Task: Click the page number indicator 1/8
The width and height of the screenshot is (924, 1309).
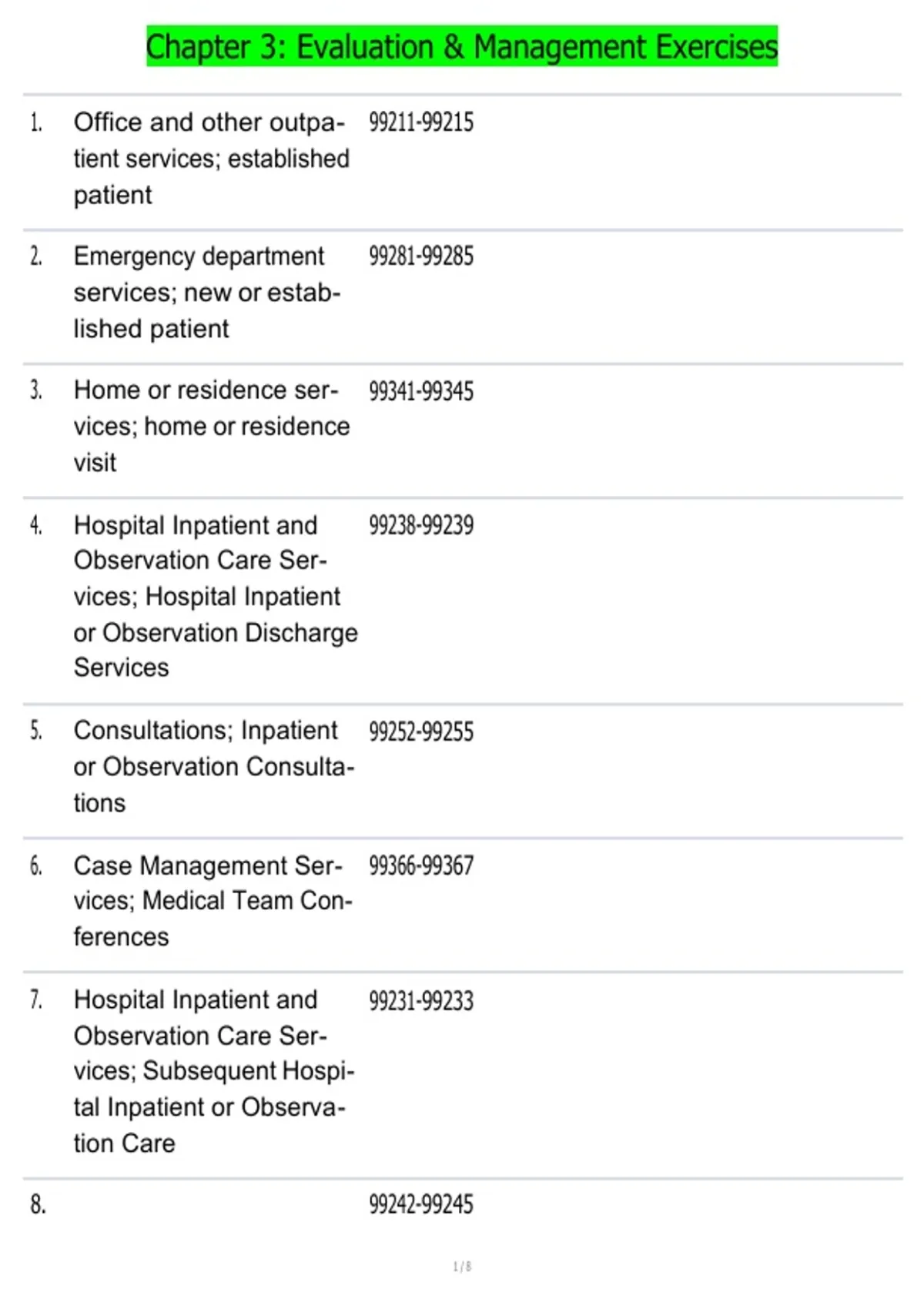Action: coord(462,1267)
